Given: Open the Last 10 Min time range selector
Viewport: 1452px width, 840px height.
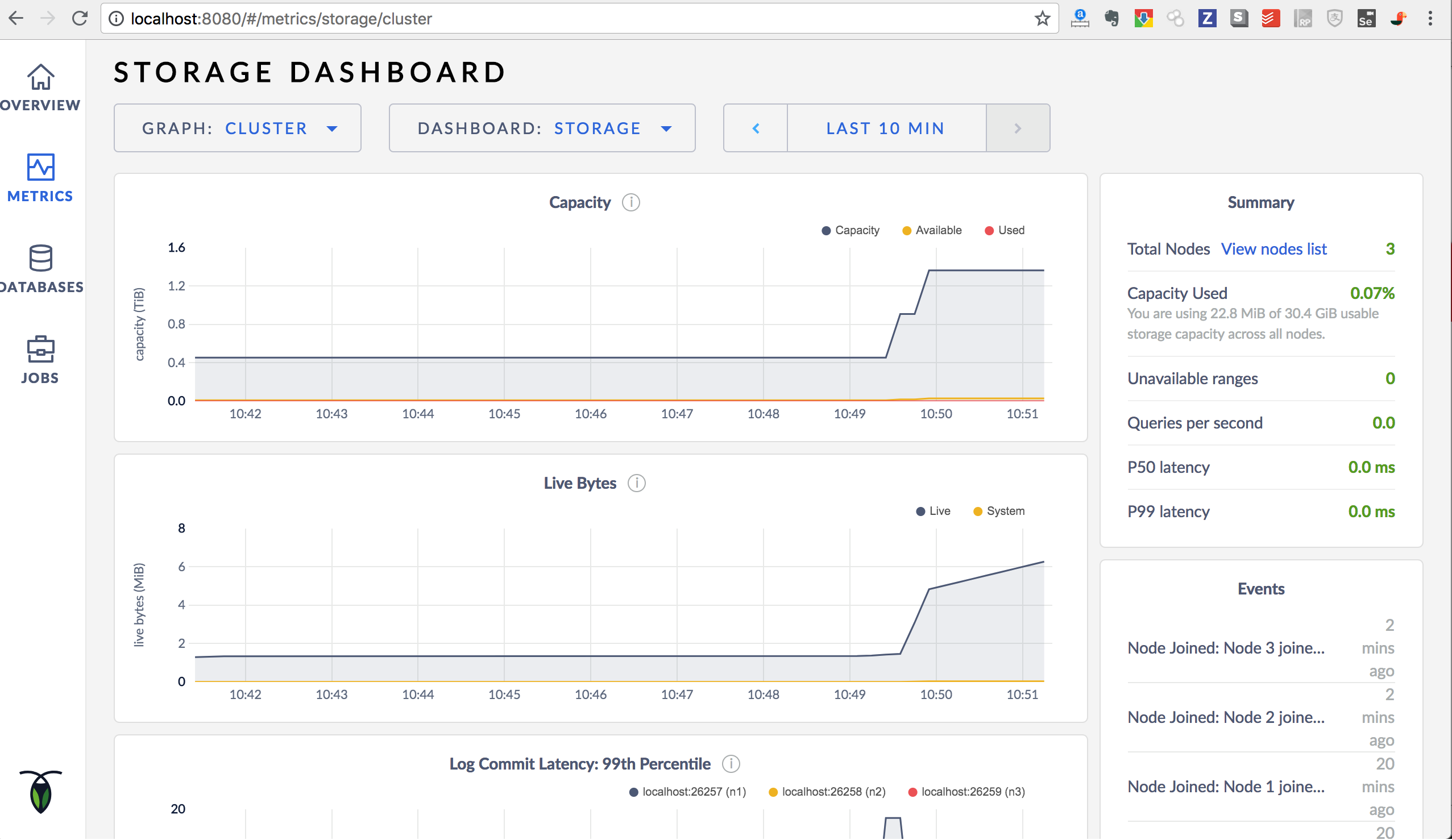Looking at the screenshot, I should (x=886, y=128).
